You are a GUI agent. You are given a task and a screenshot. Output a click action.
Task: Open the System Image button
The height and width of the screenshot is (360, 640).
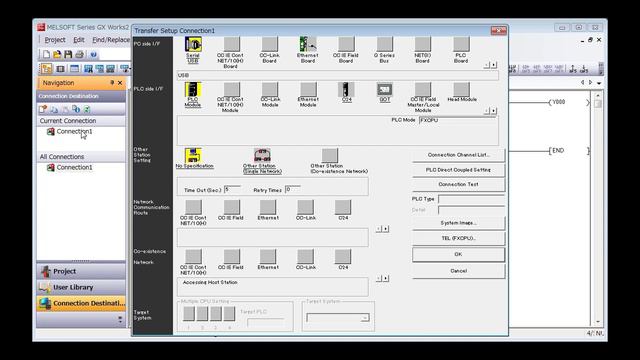click(x=458, y=223)
